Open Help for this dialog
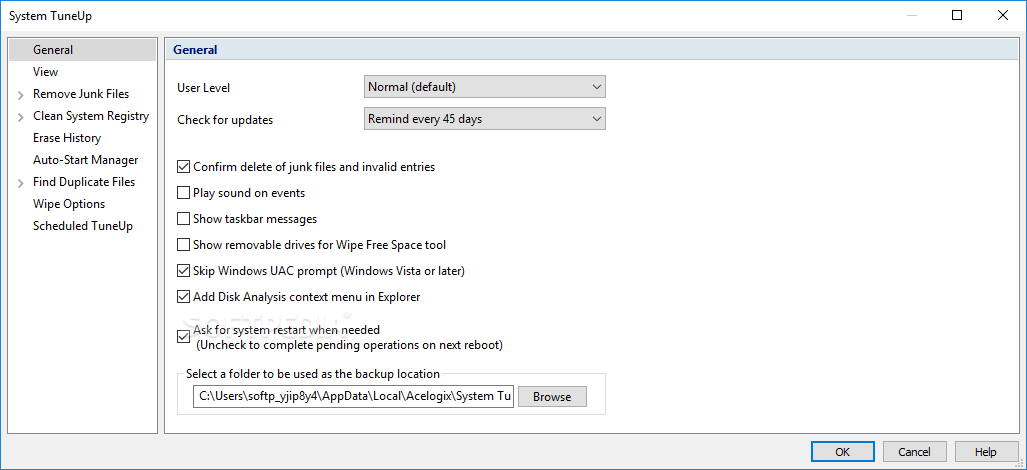The width and height of the screenshot is (1027, 470). (x=986, y=452)
